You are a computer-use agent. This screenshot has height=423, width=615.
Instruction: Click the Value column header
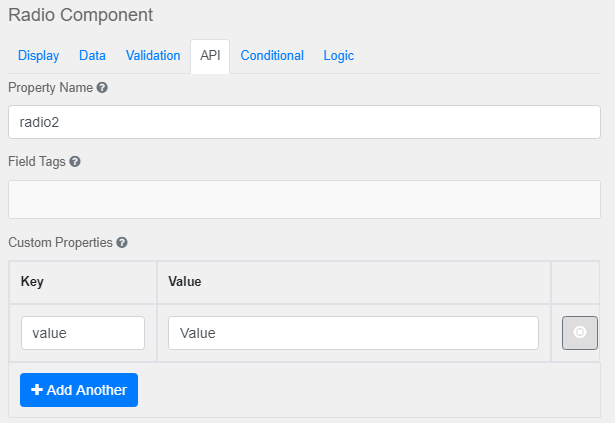(x=185, y=282)
